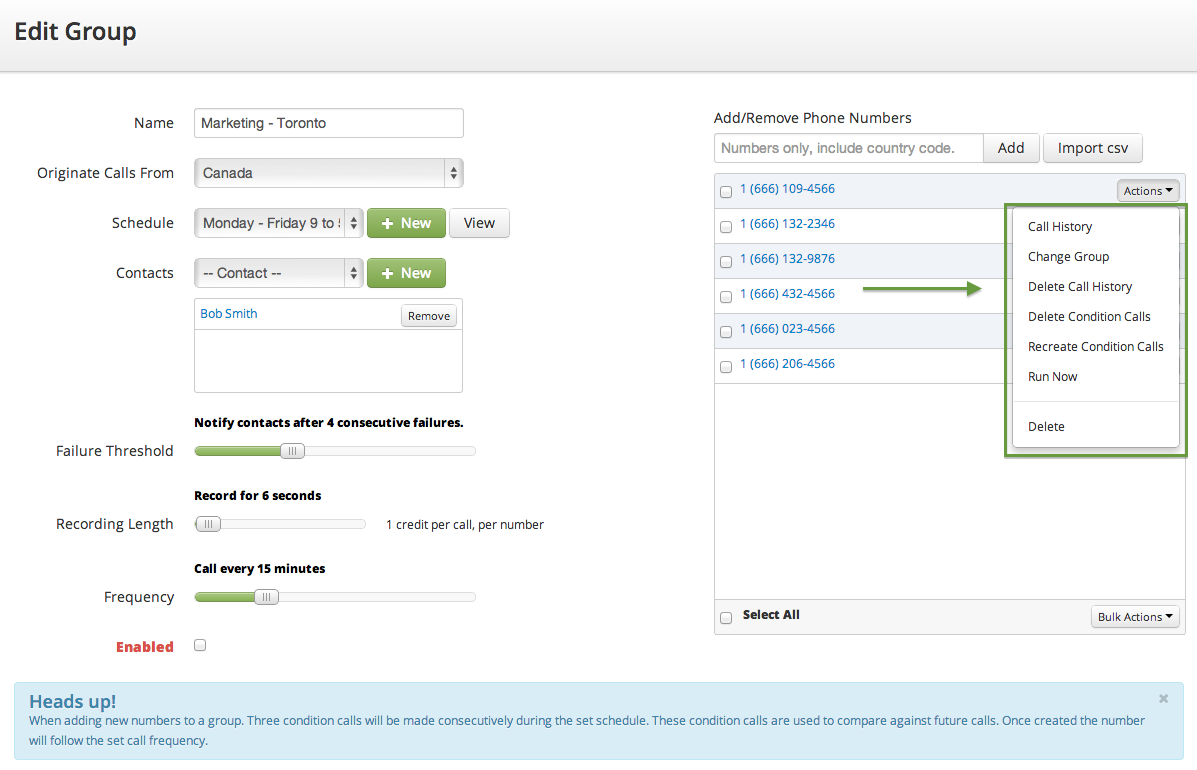Click the Import csv button

1092,148
